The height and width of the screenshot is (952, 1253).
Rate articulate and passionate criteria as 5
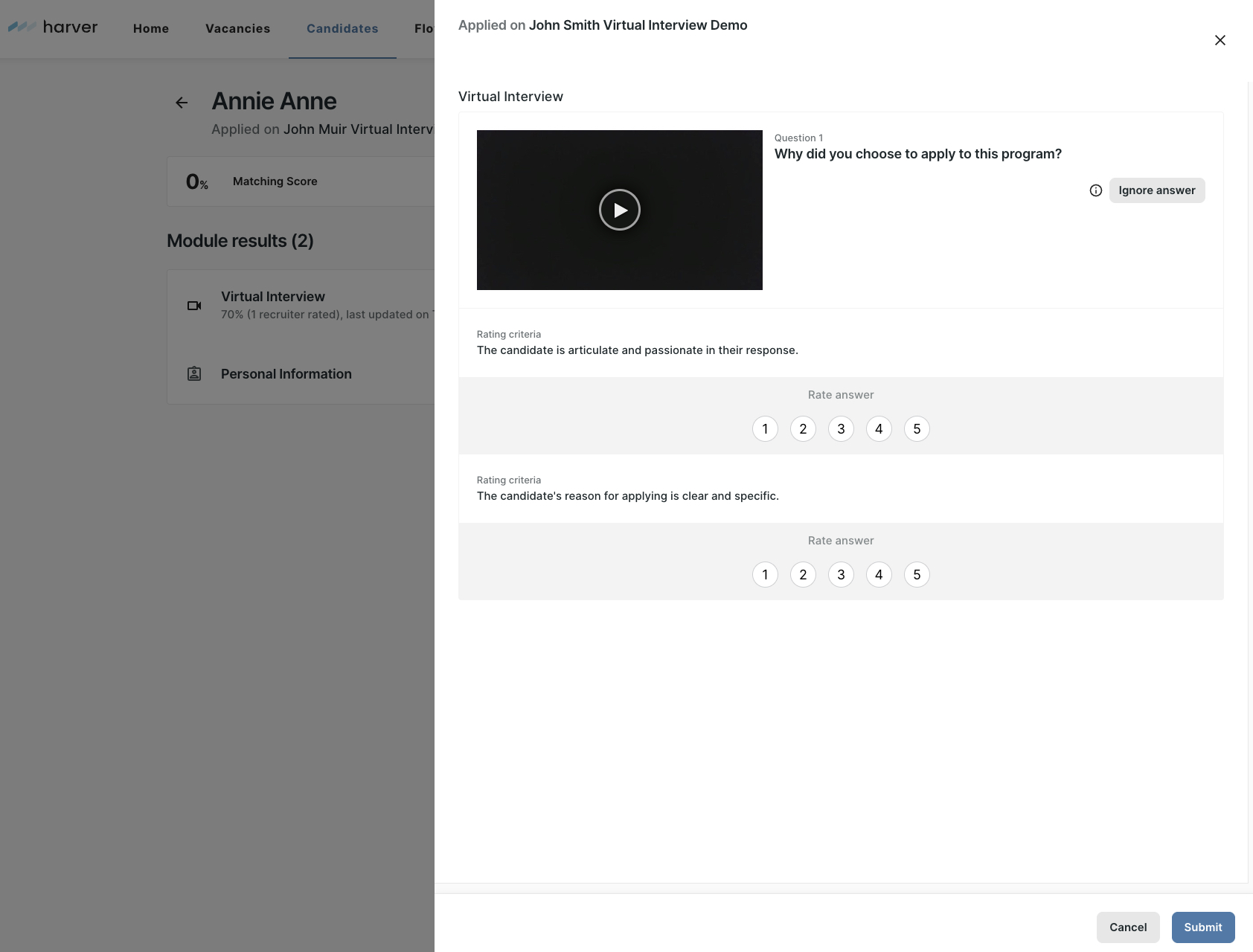pyautogui.click(x=917, y=429)
